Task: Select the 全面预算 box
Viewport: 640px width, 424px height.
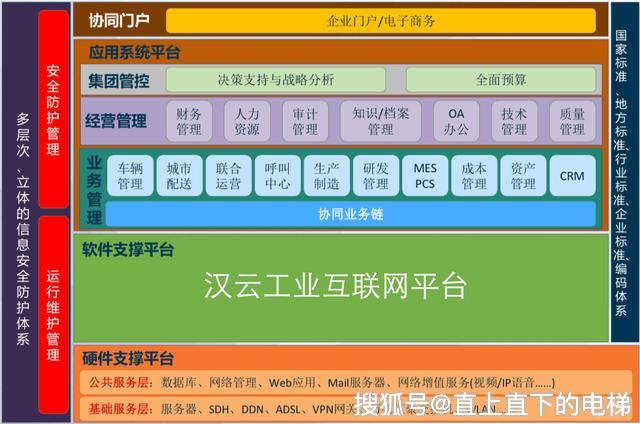Action: point(501,80)
